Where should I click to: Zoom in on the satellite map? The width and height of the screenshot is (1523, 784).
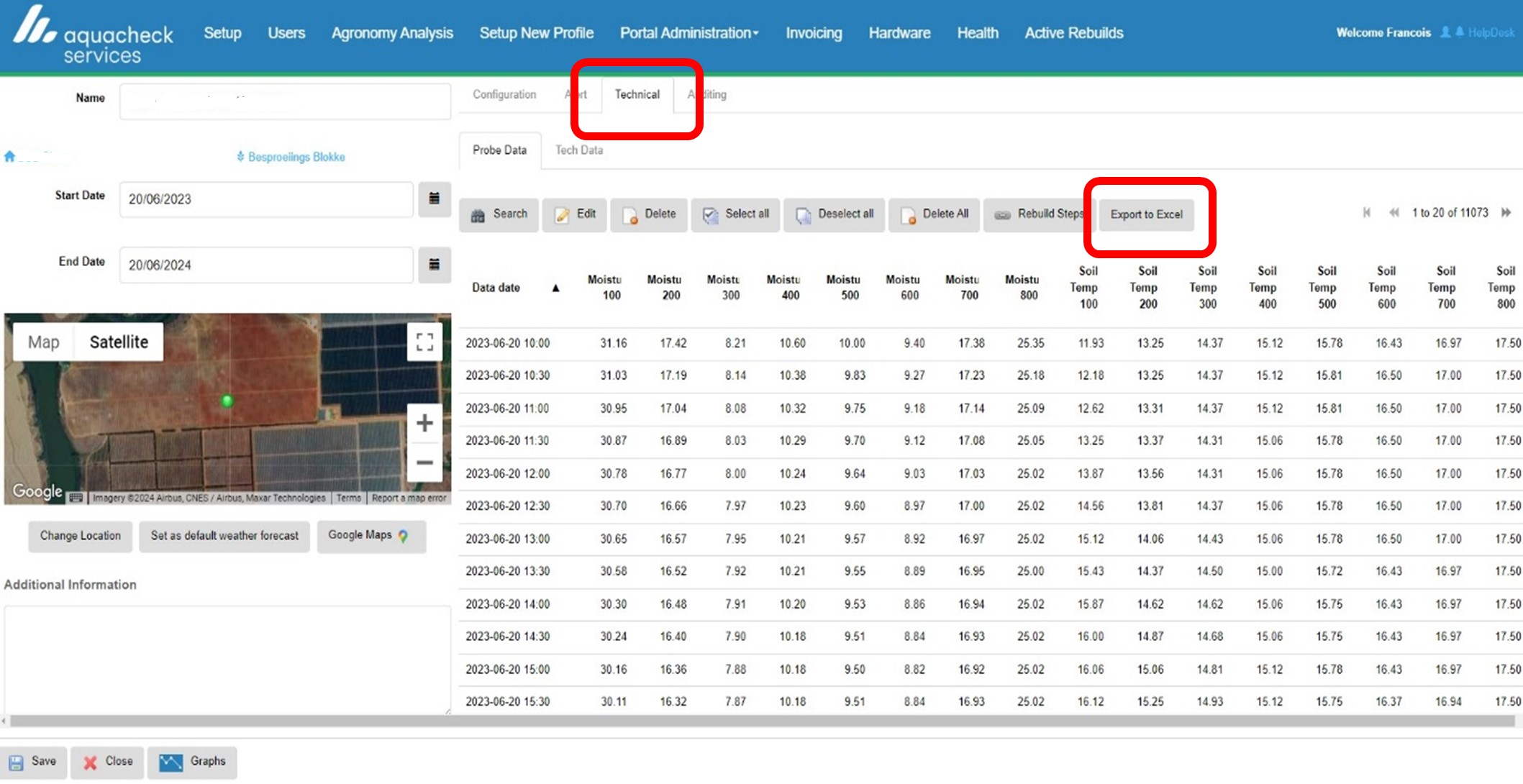(424, 423)
